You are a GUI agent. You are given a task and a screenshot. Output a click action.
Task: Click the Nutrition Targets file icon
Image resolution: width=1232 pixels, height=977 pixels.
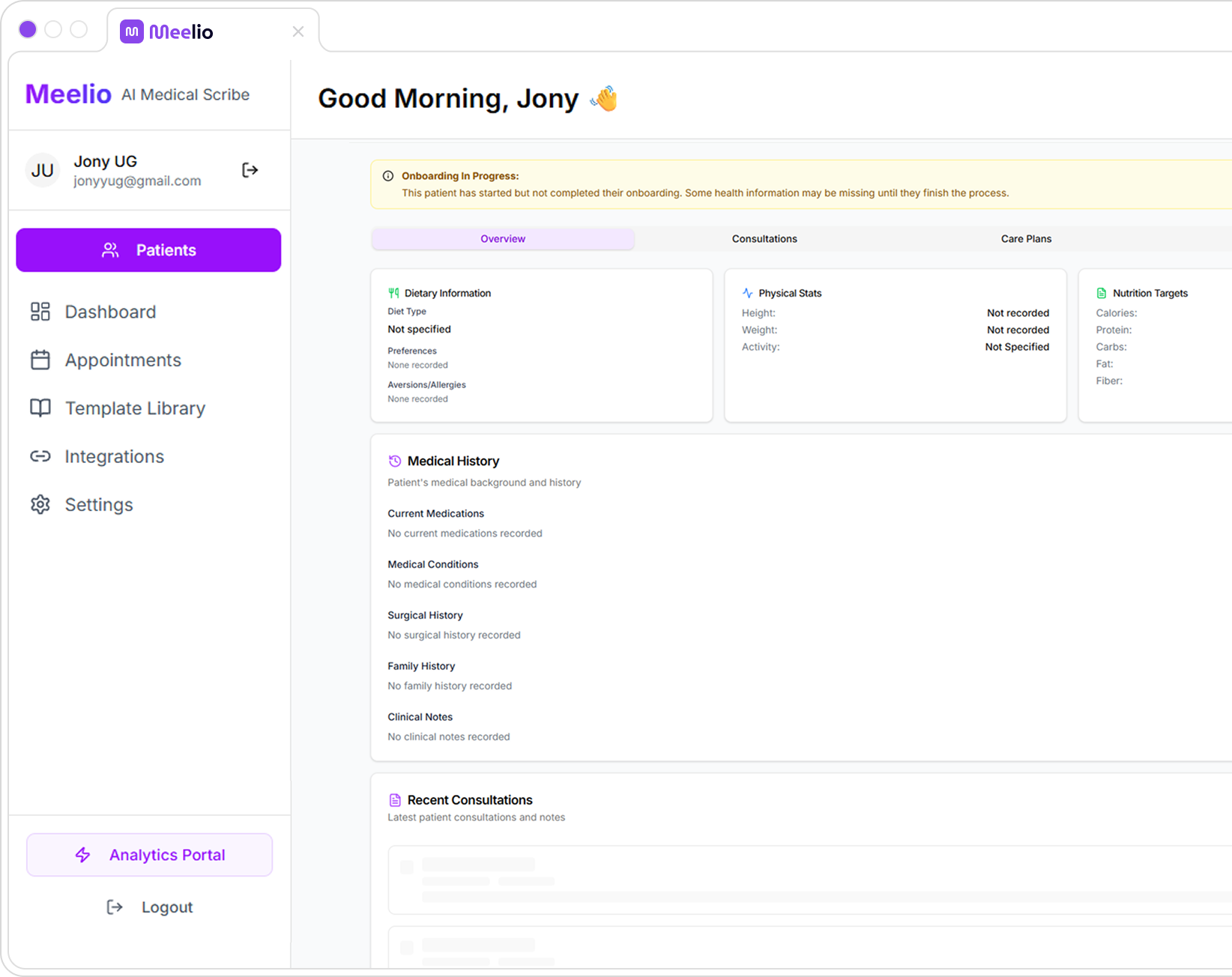(1102, 293)
